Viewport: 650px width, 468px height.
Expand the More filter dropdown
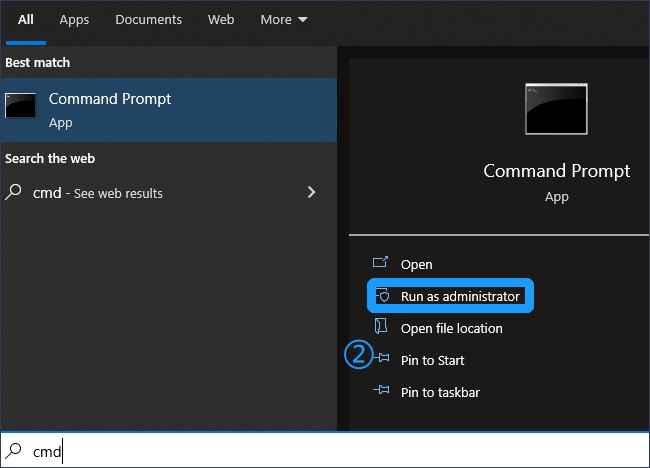pos(284,19)
